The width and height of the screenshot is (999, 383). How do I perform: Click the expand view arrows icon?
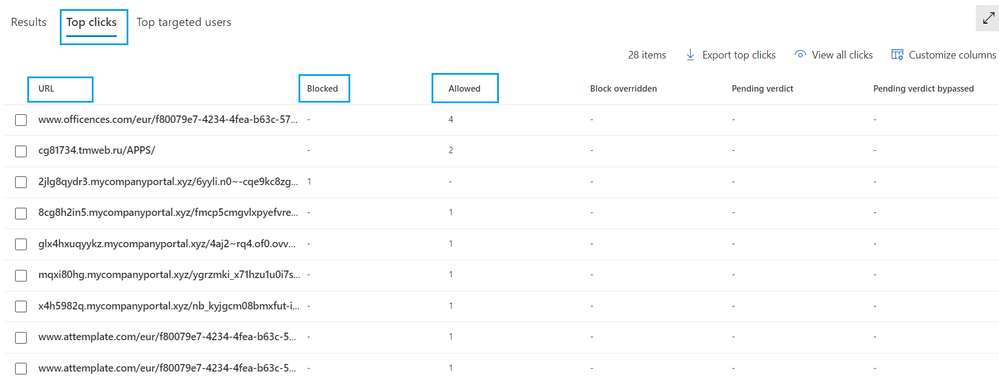pyautogui.click(x=987, y=19)
